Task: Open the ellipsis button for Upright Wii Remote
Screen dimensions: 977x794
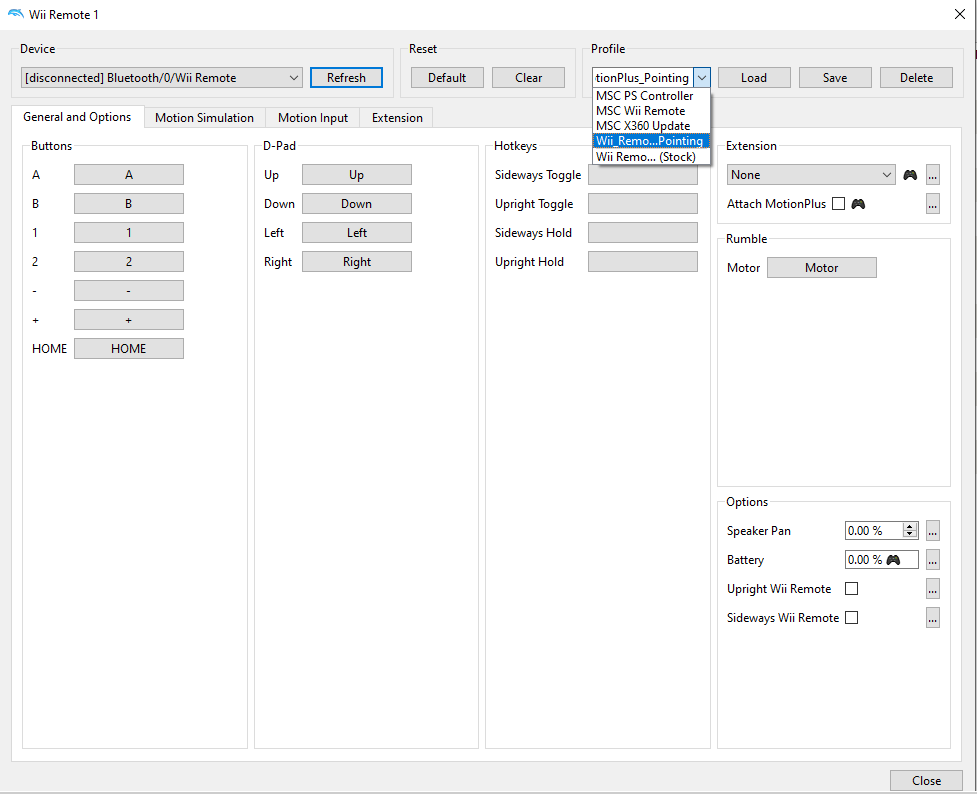Action: pos(932,588)
